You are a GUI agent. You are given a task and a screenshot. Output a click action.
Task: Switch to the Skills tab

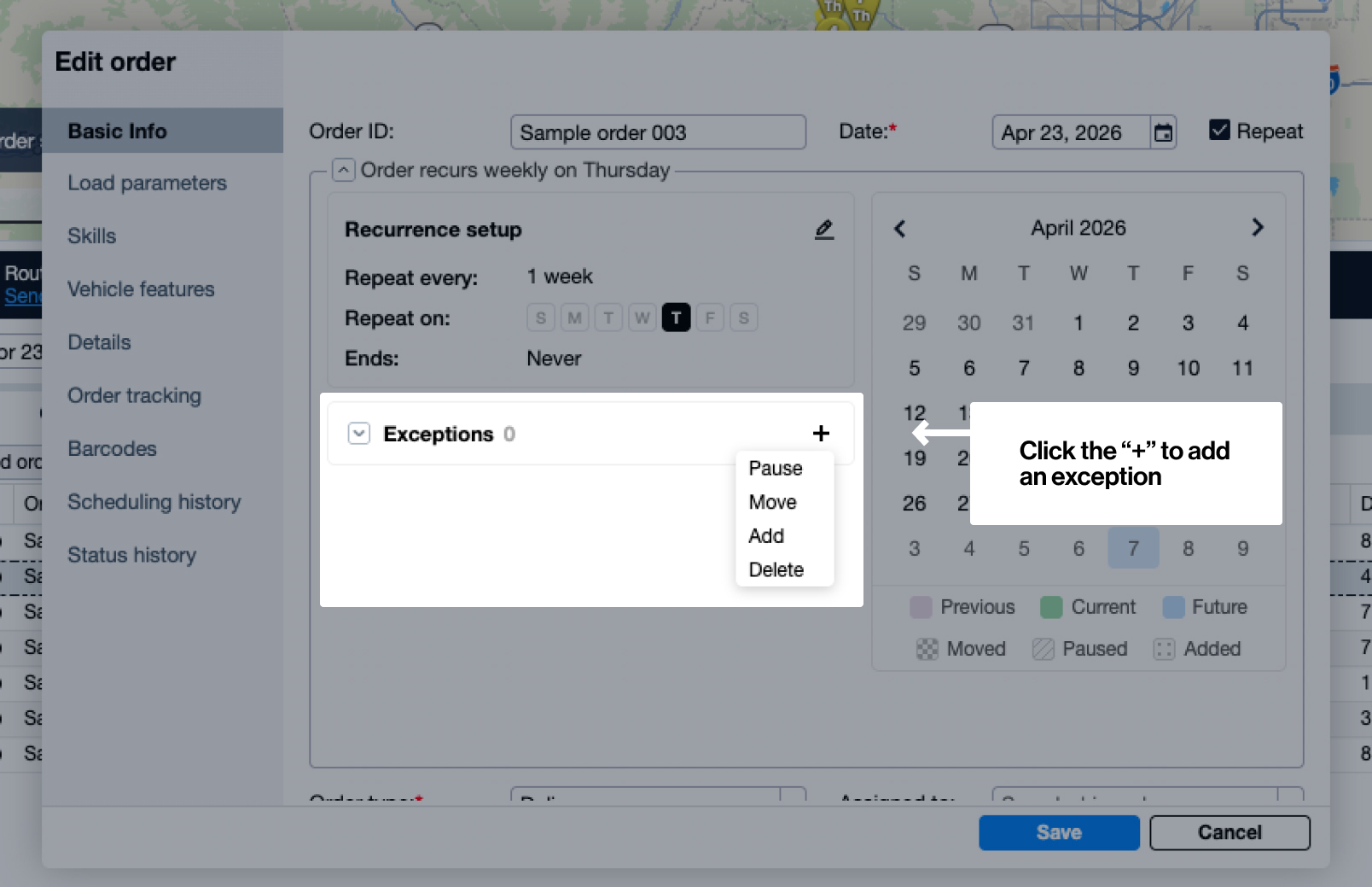[x=91, y=236]
